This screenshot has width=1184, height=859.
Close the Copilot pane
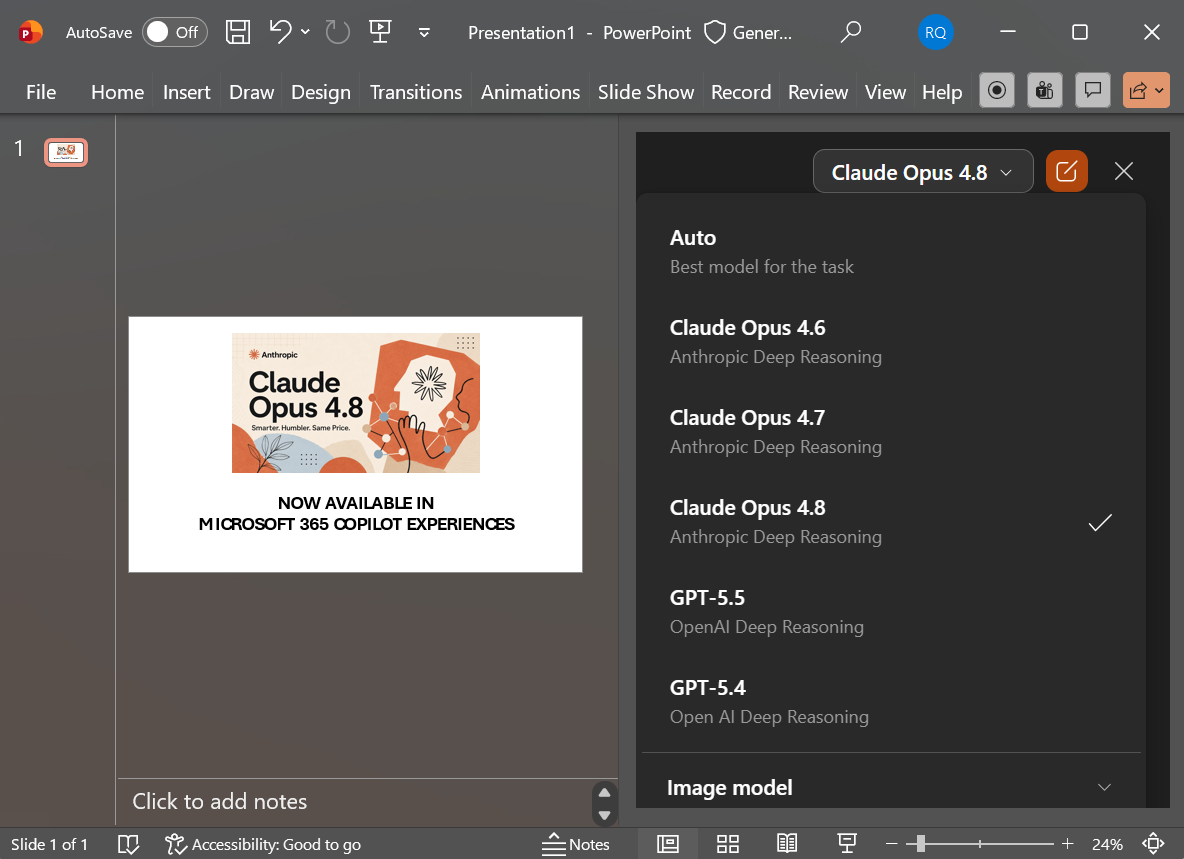tap(1124, 171)
